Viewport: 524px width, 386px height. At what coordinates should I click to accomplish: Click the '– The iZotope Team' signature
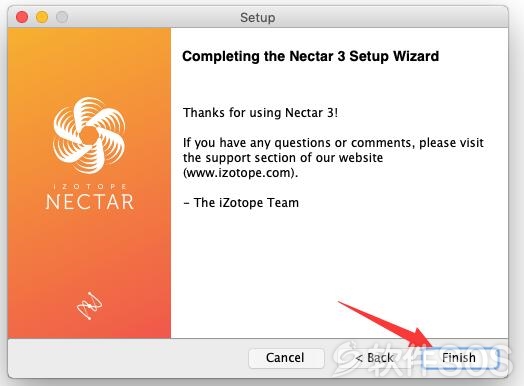241,203
